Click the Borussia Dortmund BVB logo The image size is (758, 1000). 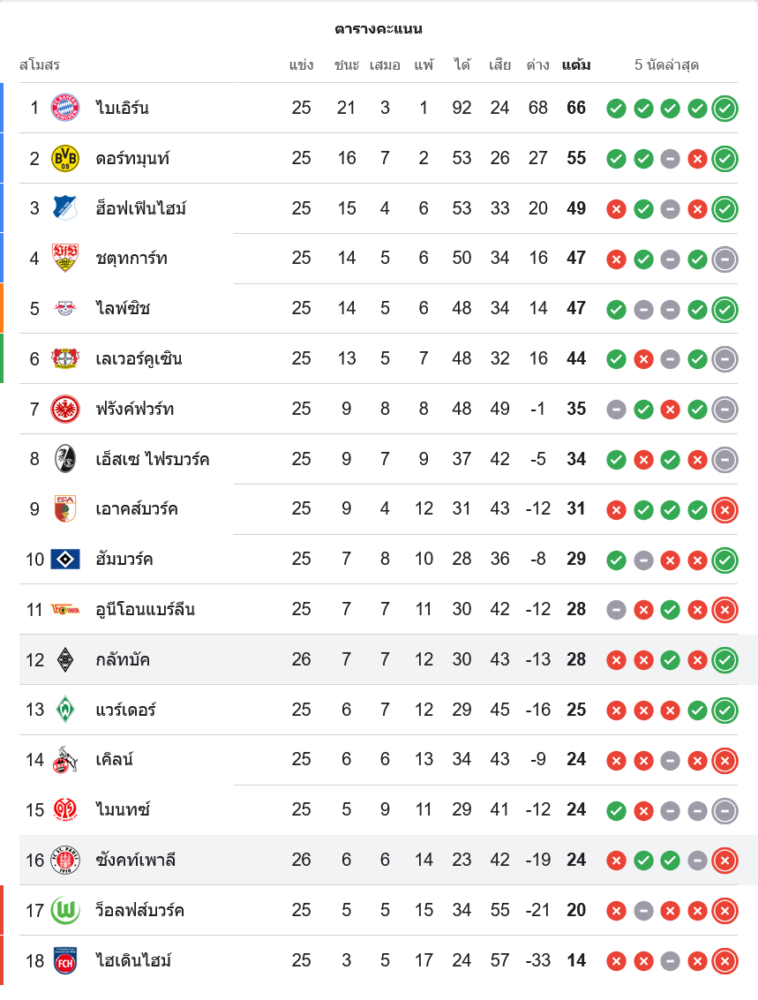click(x=65, y=158)
